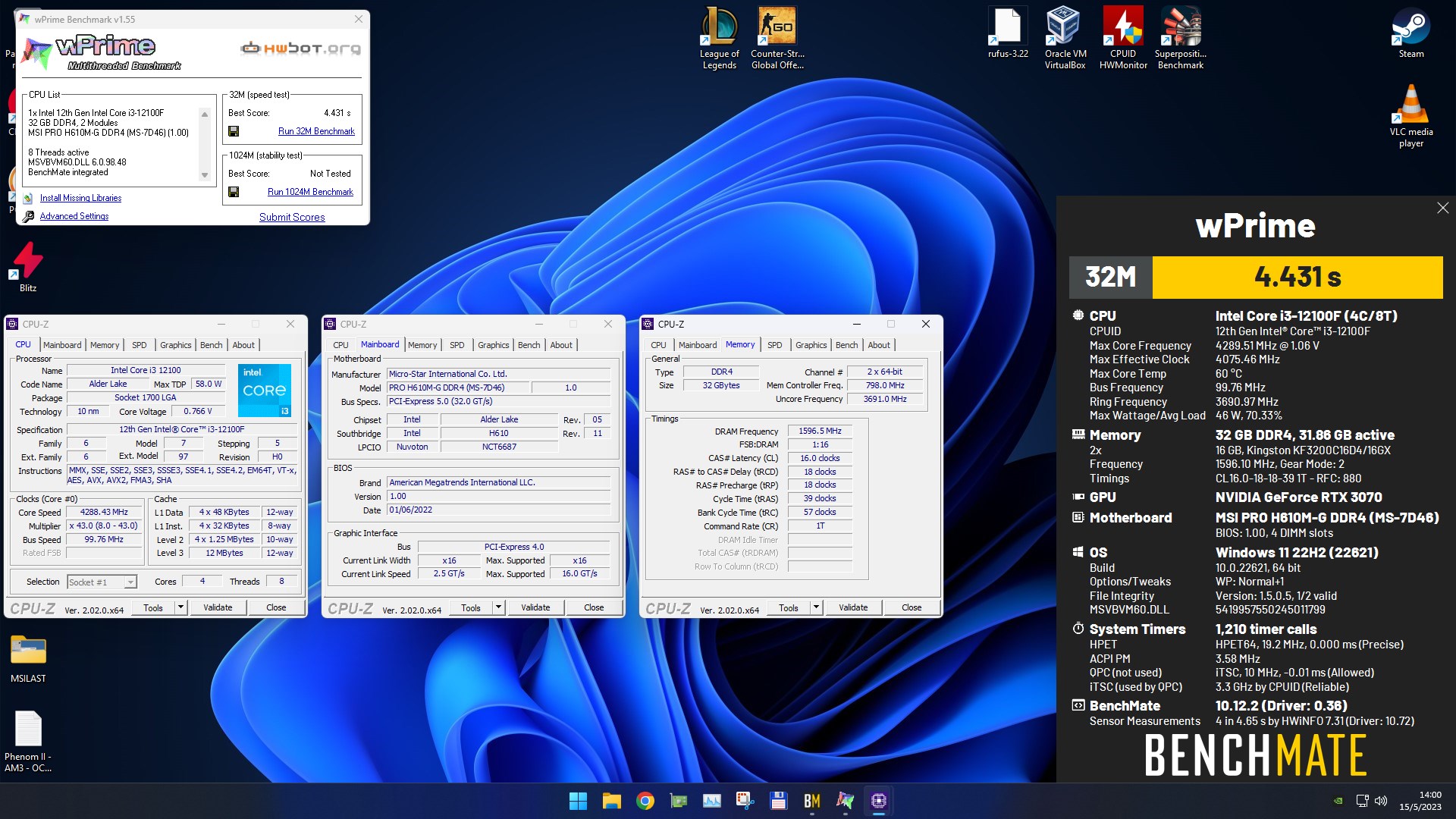Image resolution: width=1456 pixels, height=819 pixels.
Task: Click Validate button in CPU-Z CPU window
Action: (x=218, y=607)
